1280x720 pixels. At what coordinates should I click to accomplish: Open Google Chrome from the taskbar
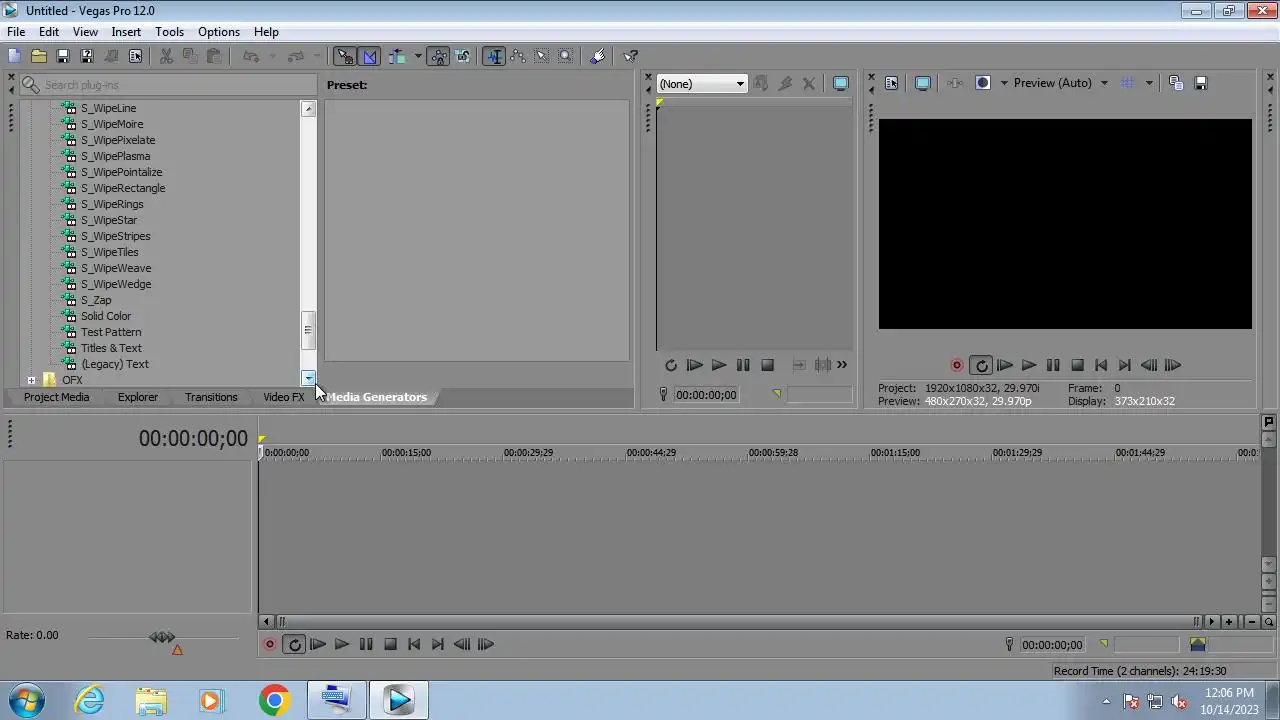click(274, 700)
